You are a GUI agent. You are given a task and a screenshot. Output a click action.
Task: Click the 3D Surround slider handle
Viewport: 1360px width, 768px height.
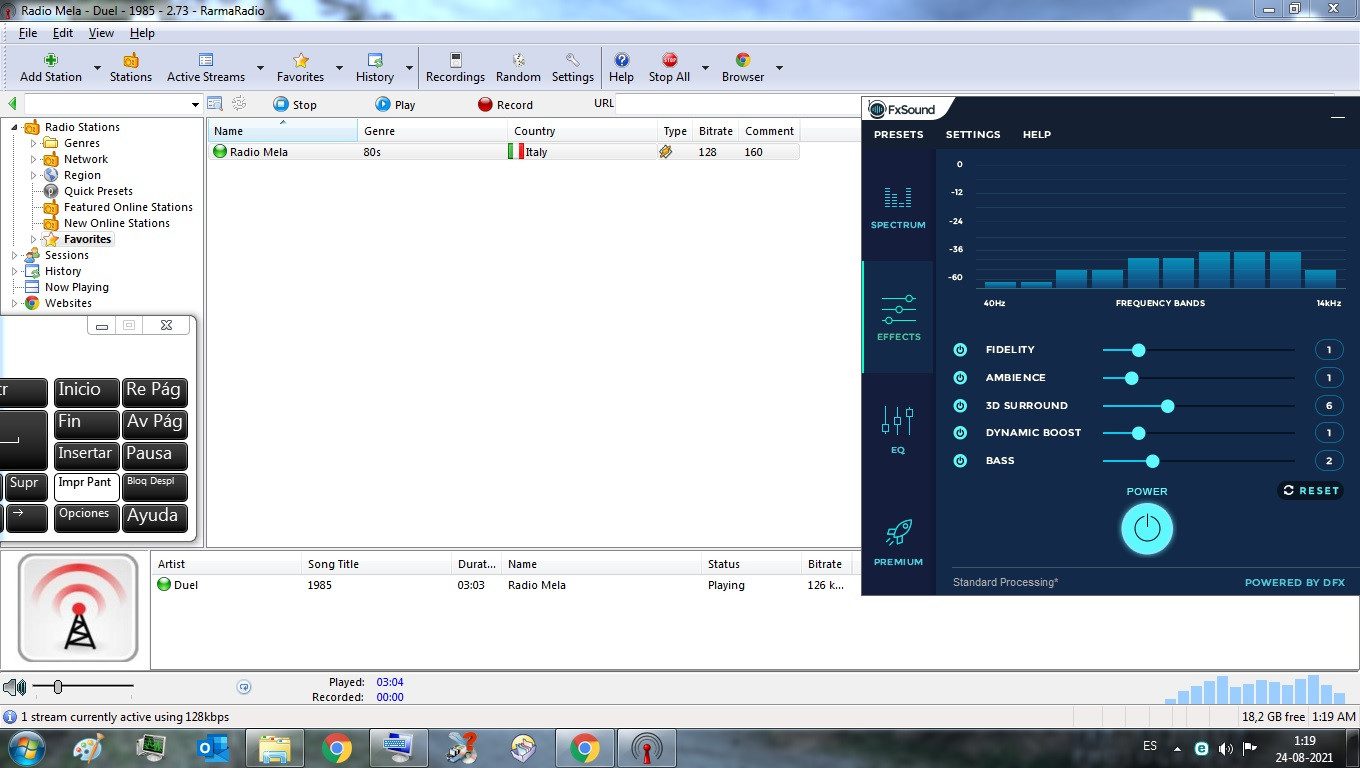[1167, 406]
